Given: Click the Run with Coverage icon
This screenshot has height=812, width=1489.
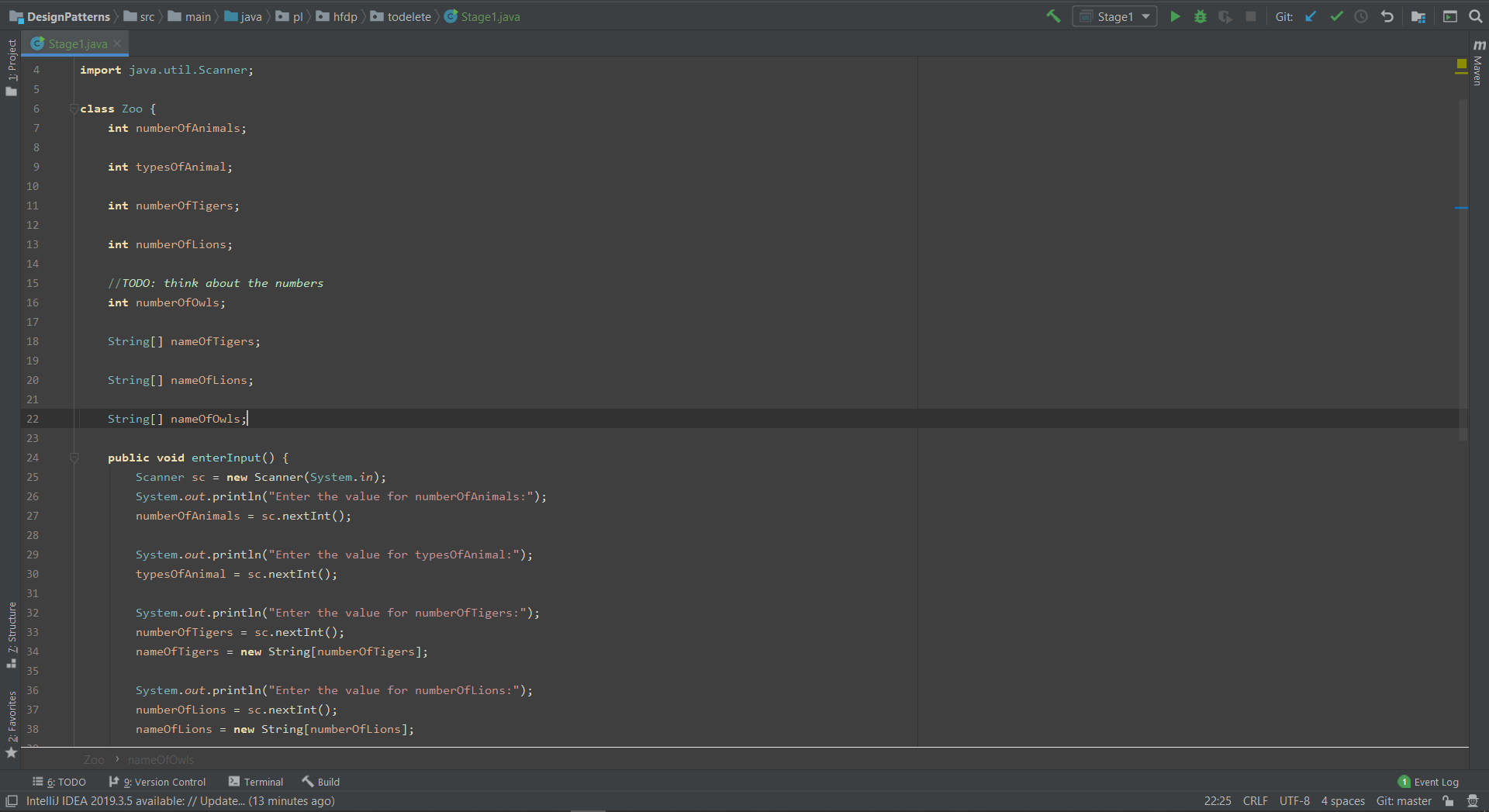Looking at the screenshot, I should (1225, 16).
